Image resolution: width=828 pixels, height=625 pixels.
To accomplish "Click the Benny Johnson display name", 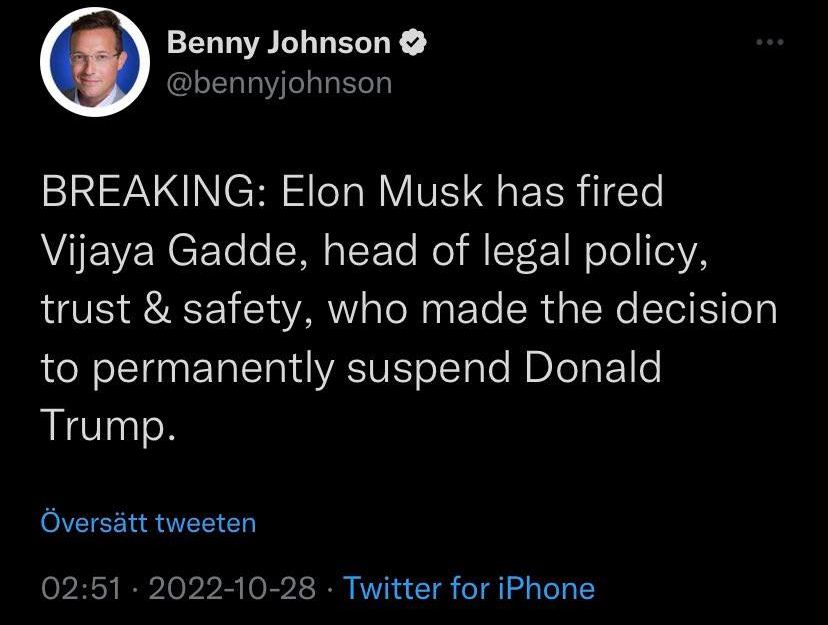I will 278,43.
